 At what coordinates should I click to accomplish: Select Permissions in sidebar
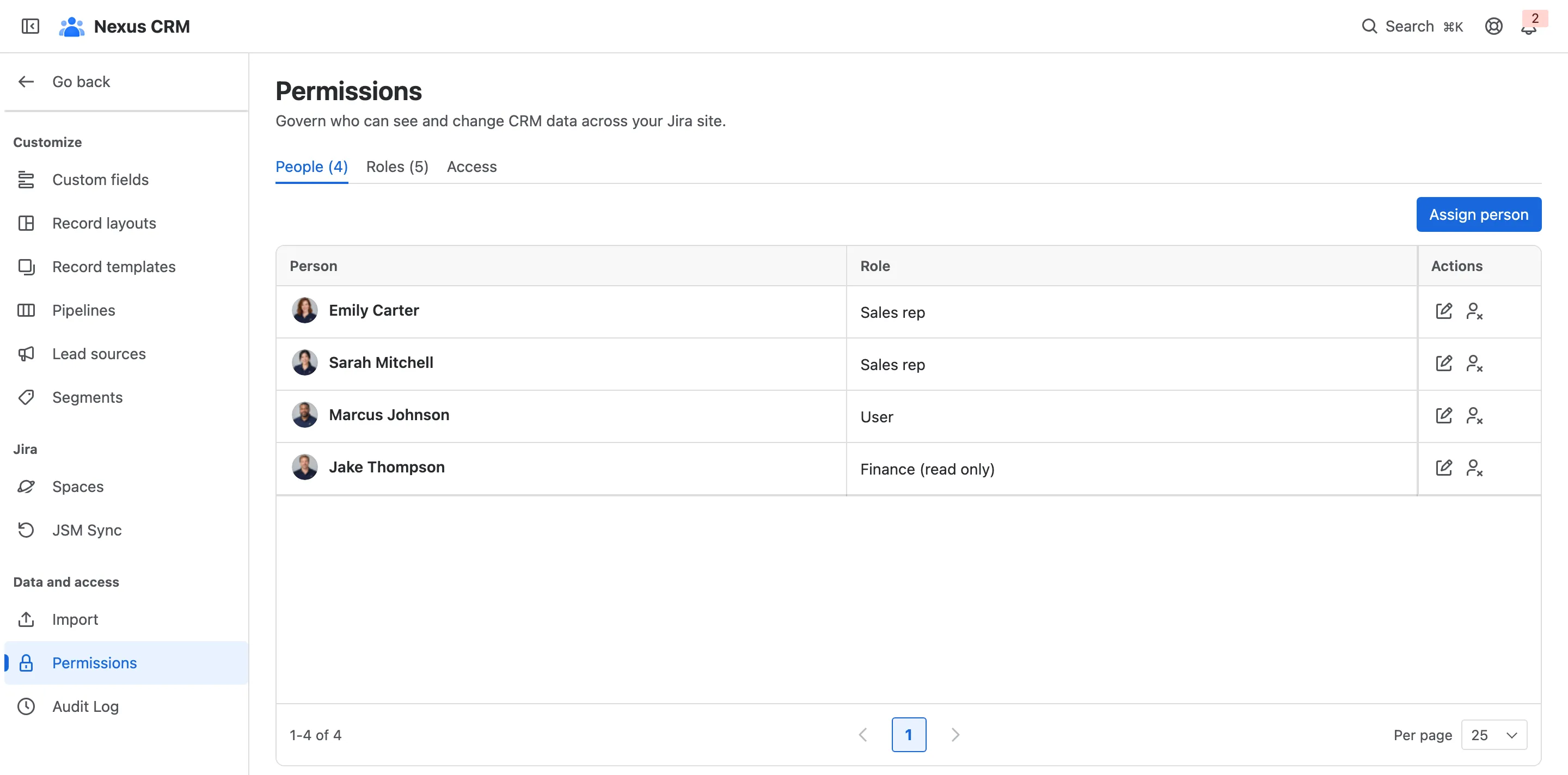[126, 663]
